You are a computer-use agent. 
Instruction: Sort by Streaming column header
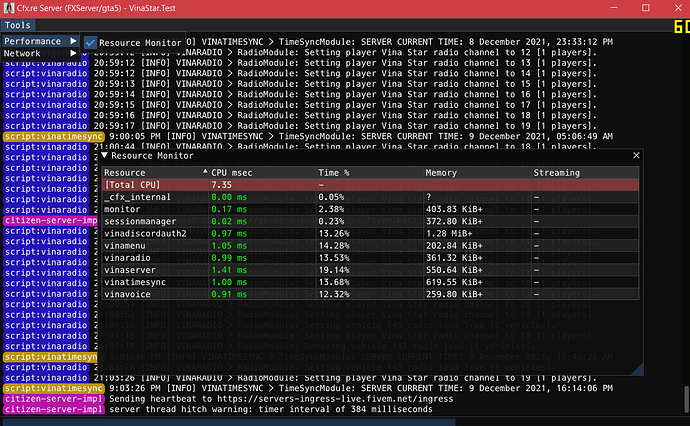[585, 173]
